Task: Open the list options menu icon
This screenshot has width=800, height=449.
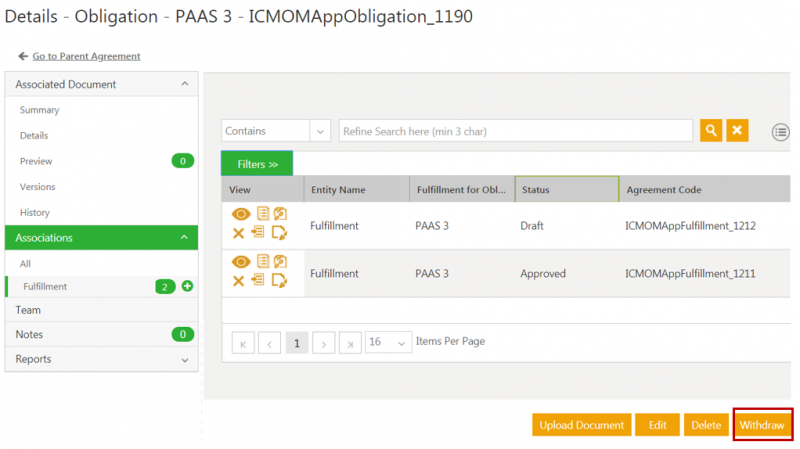Action: [x=781, y=132]
